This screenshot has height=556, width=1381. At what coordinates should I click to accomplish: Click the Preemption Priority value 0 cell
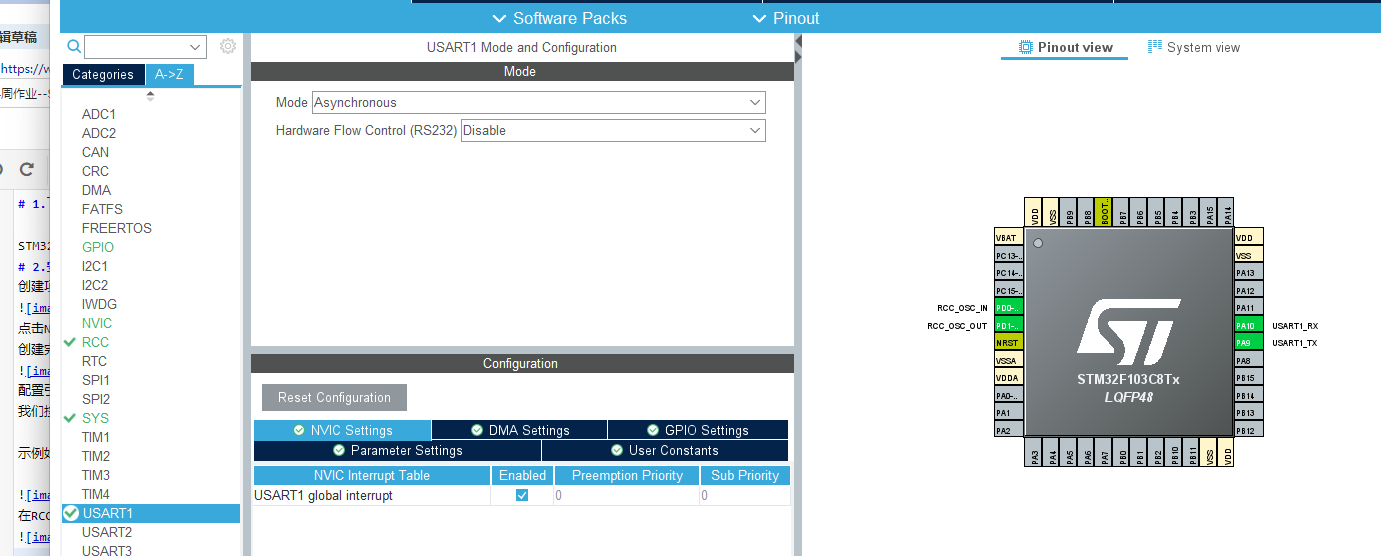626,496
